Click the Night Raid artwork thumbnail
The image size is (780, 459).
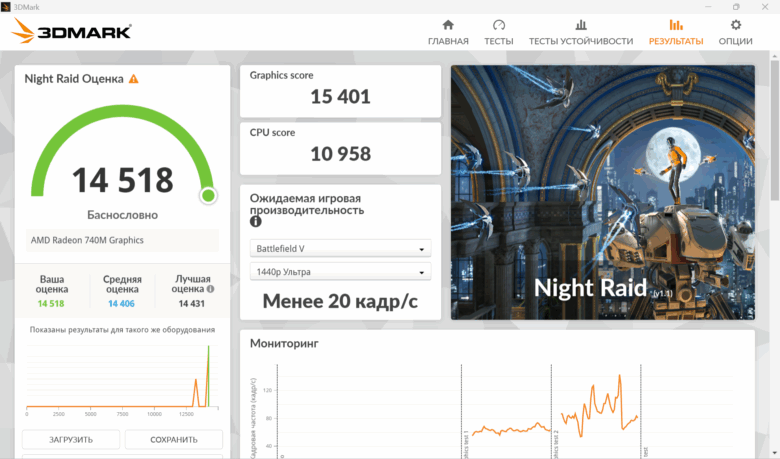click(603, 192)
